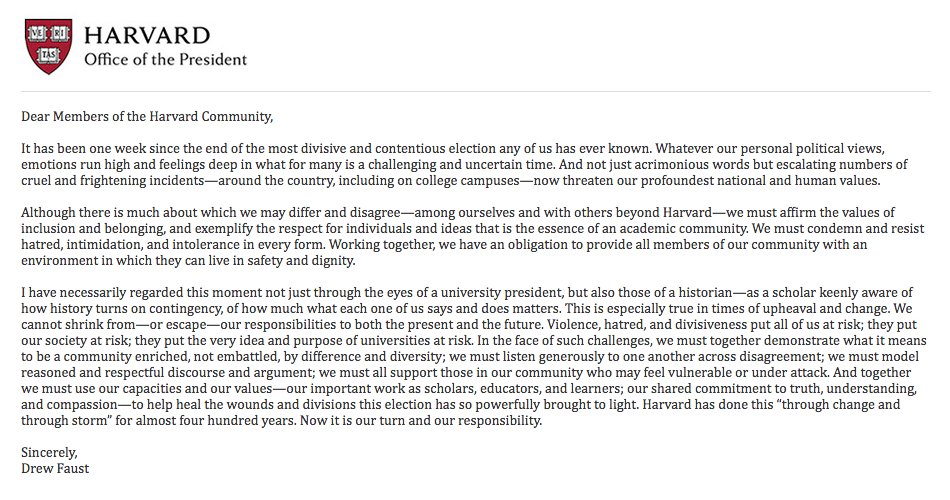Image resolution: width=950 pixels, height=500 pixels.
Task: Click the 'Office of the President' text
Action: click(x=165, y=58)
